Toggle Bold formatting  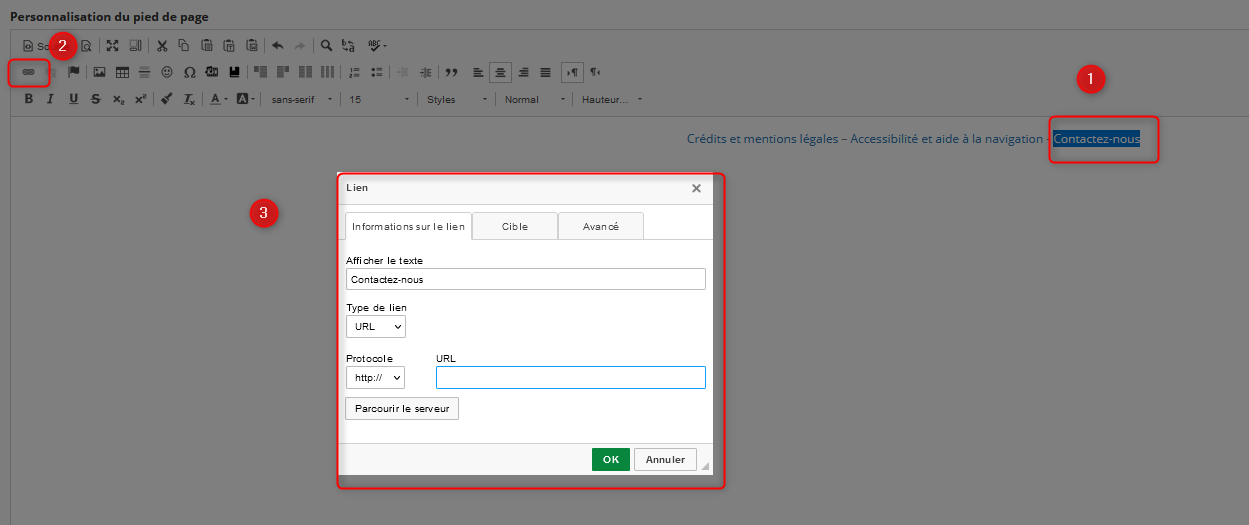[x=28, y=99]
